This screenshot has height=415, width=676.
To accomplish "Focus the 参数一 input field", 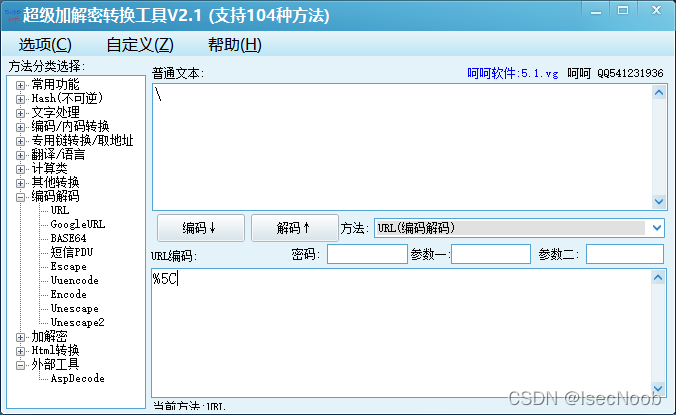I will (491, 254).
